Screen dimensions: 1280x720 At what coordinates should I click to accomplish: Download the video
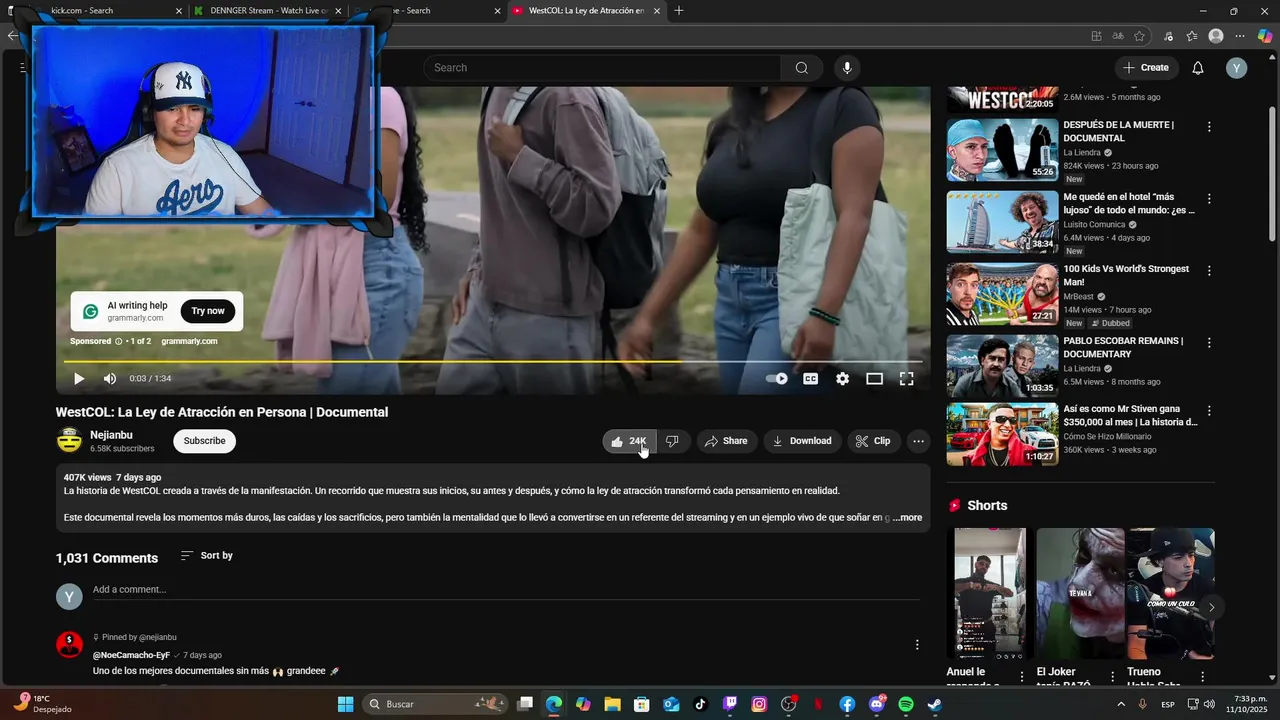pyautogui.click(x=802, y=441)
